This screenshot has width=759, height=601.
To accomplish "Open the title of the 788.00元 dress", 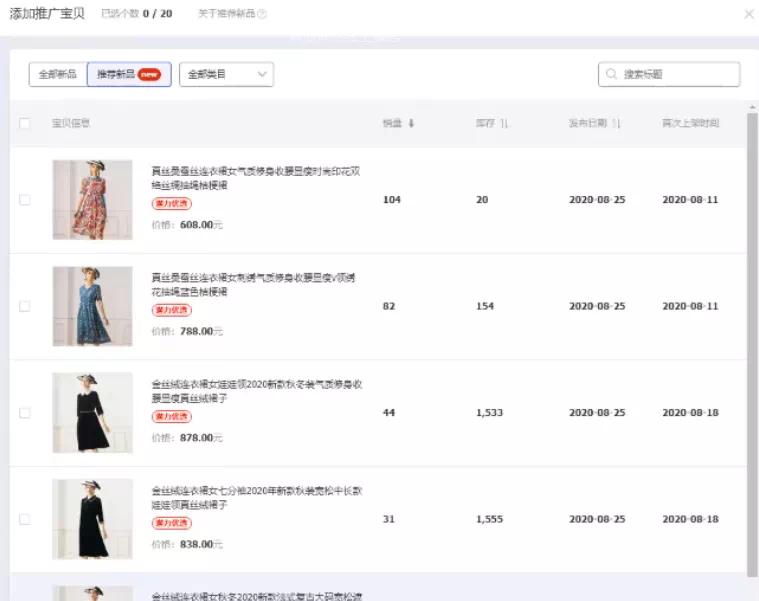I will [x=253, y=285].
